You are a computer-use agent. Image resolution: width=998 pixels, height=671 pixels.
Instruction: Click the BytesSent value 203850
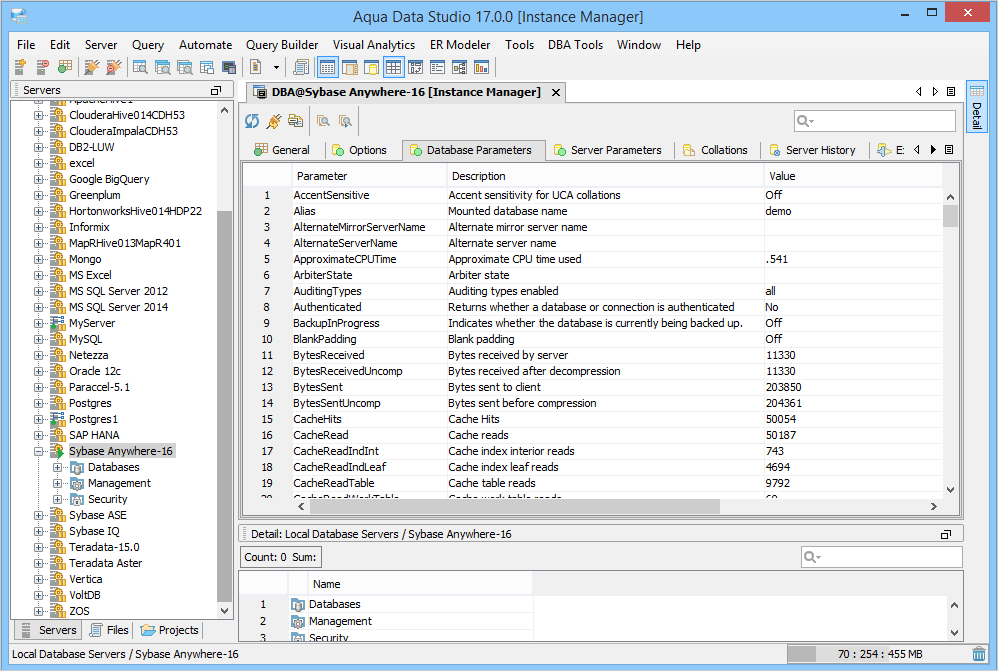tap(784, 387)
